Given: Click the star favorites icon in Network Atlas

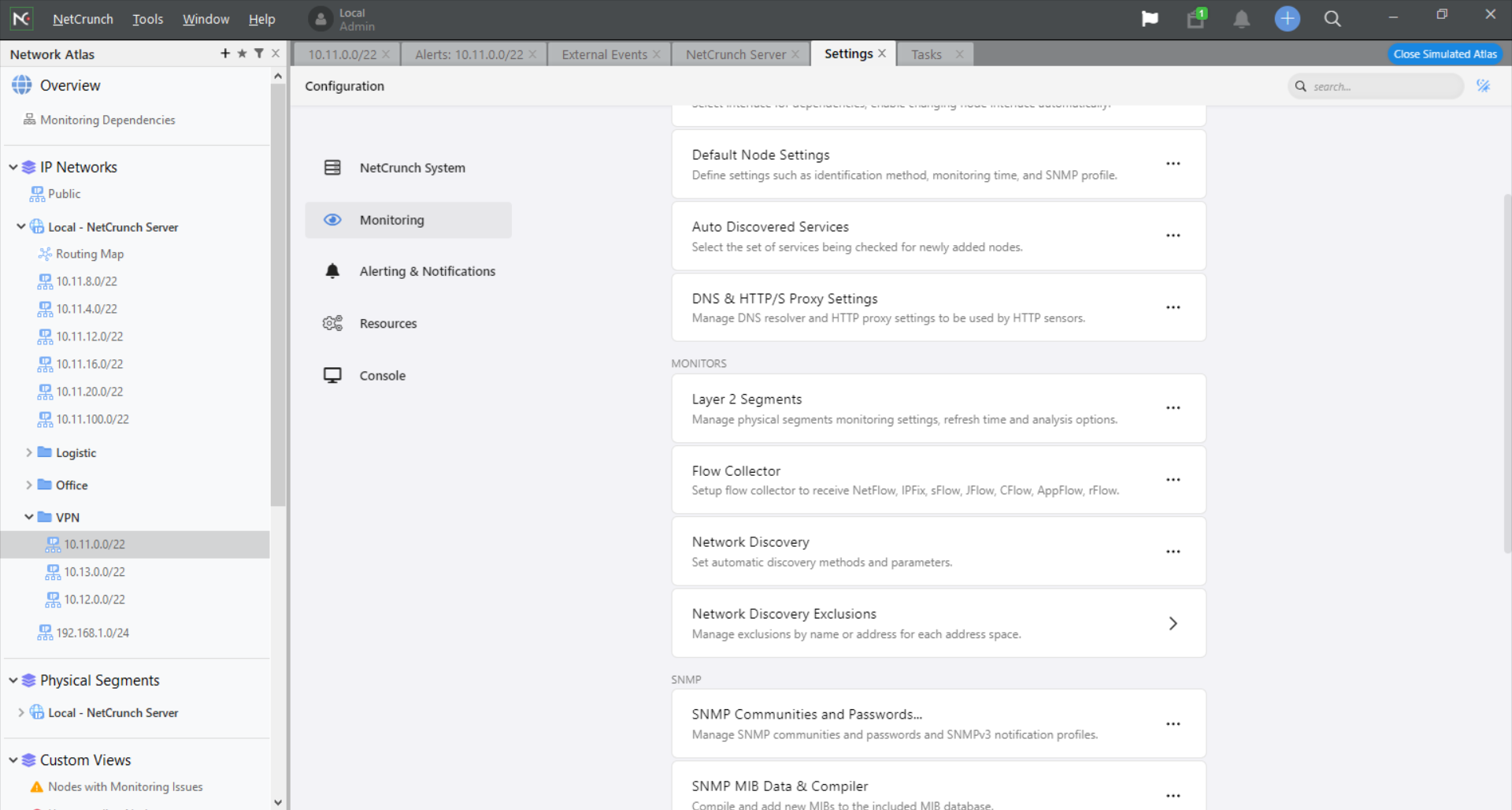Looking at the screenshot, I should pyautogui.click(x=242, y=53).
